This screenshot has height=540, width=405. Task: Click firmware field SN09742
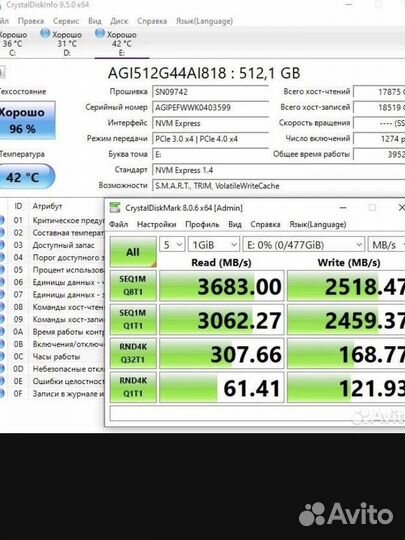point(210,92)
